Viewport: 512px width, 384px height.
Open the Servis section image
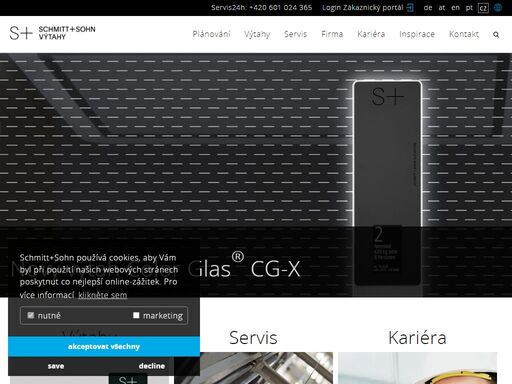coord(253,368)
